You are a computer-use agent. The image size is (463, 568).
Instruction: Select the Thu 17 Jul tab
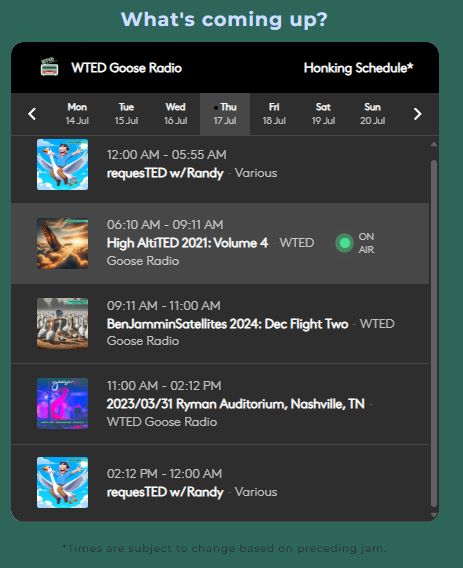225,114
